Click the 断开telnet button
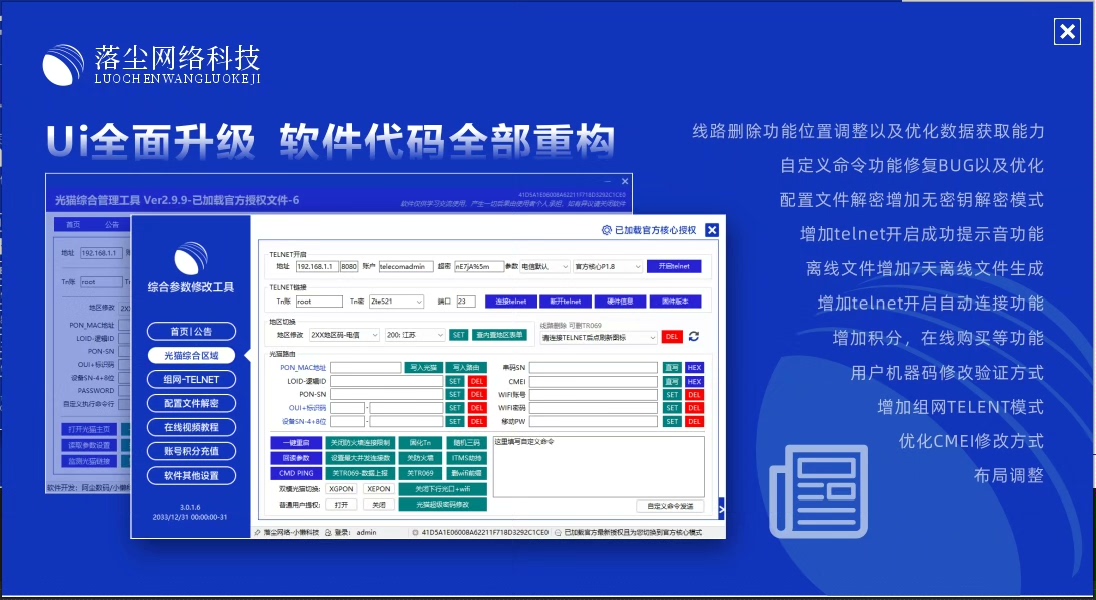1096x600 pixels. 565,301
